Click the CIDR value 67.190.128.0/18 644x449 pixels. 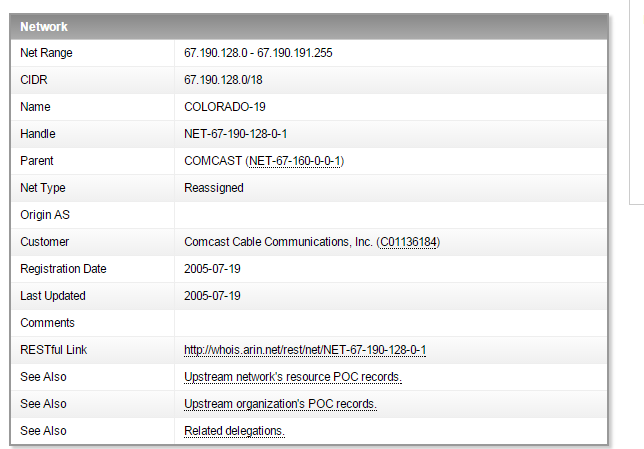222,80
